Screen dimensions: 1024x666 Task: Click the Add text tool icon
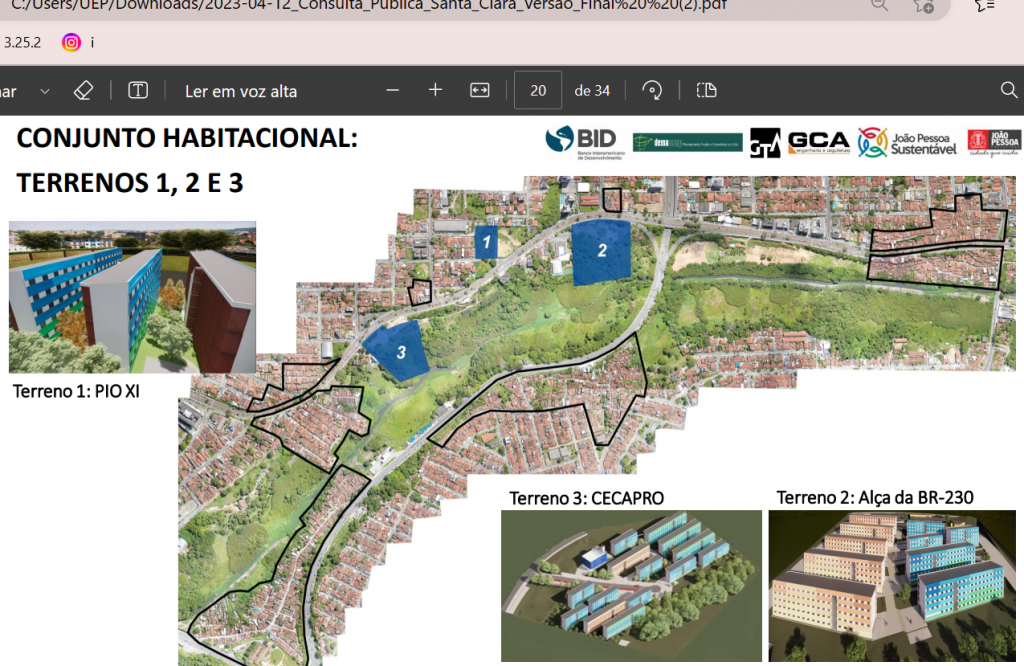click(x=138, y=91)
